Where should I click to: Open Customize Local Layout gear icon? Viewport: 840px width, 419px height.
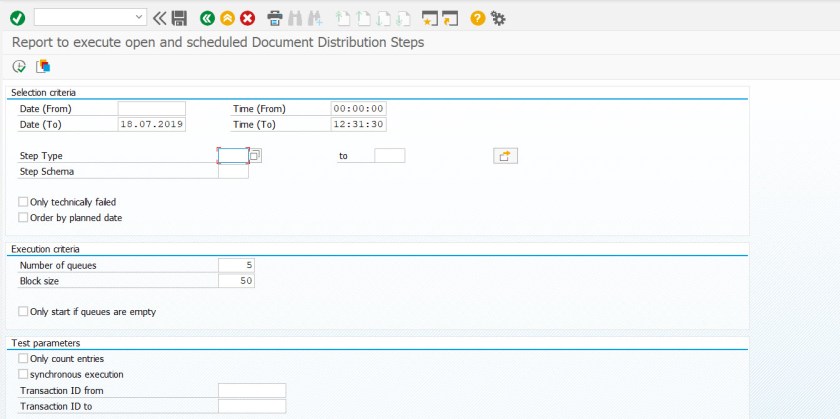[x=498, y=19]
